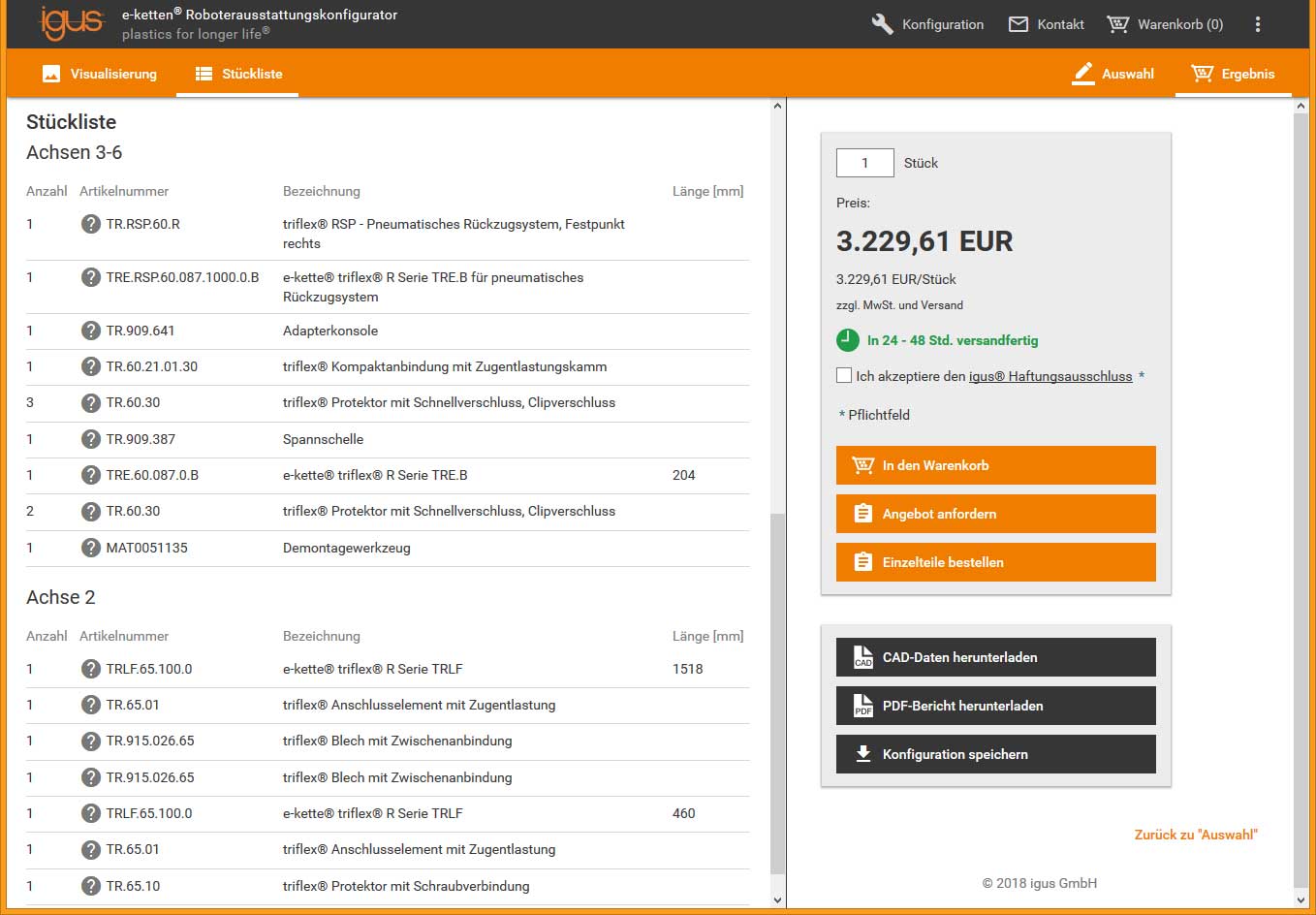Click help icon next to TR.RSP.60.R
The image size is (1316, 915).
point(90,224)
